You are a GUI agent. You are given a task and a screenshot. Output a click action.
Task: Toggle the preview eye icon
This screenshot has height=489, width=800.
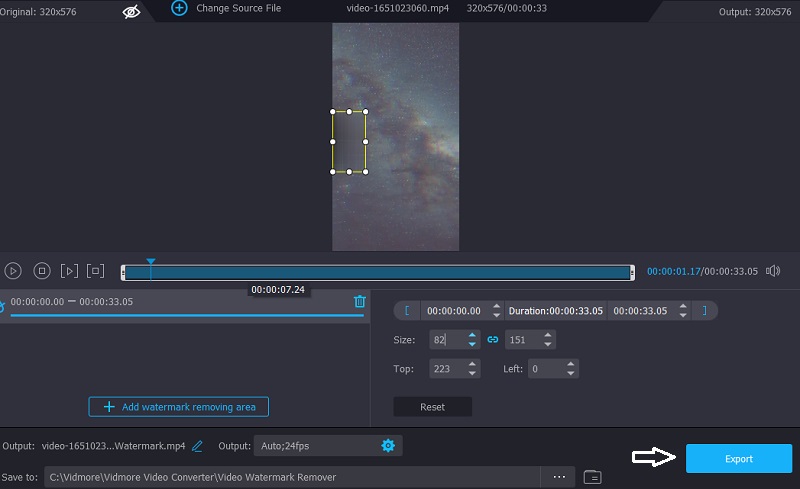(x=131, y=11)
